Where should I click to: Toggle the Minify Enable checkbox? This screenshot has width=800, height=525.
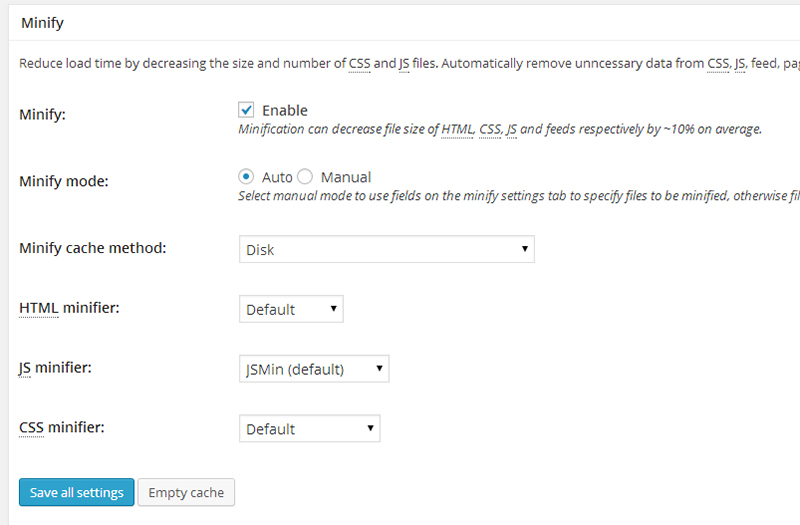[x=246, y=110]
